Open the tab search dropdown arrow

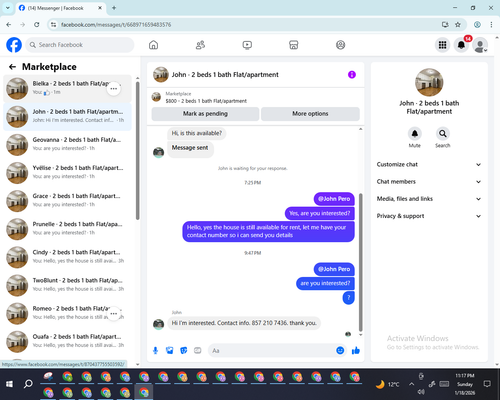click(7, 8)
